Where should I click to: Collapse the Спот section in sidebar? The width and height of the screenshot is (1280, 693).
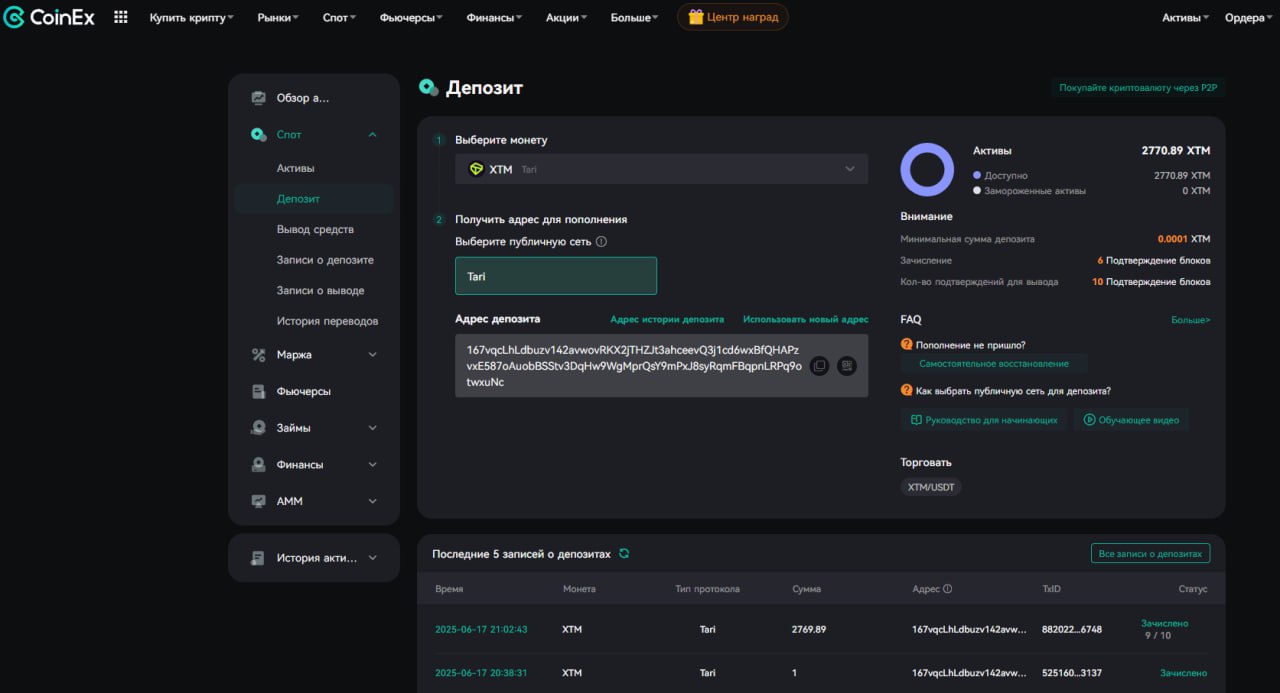pyautogui.click(x=372, y=134)
